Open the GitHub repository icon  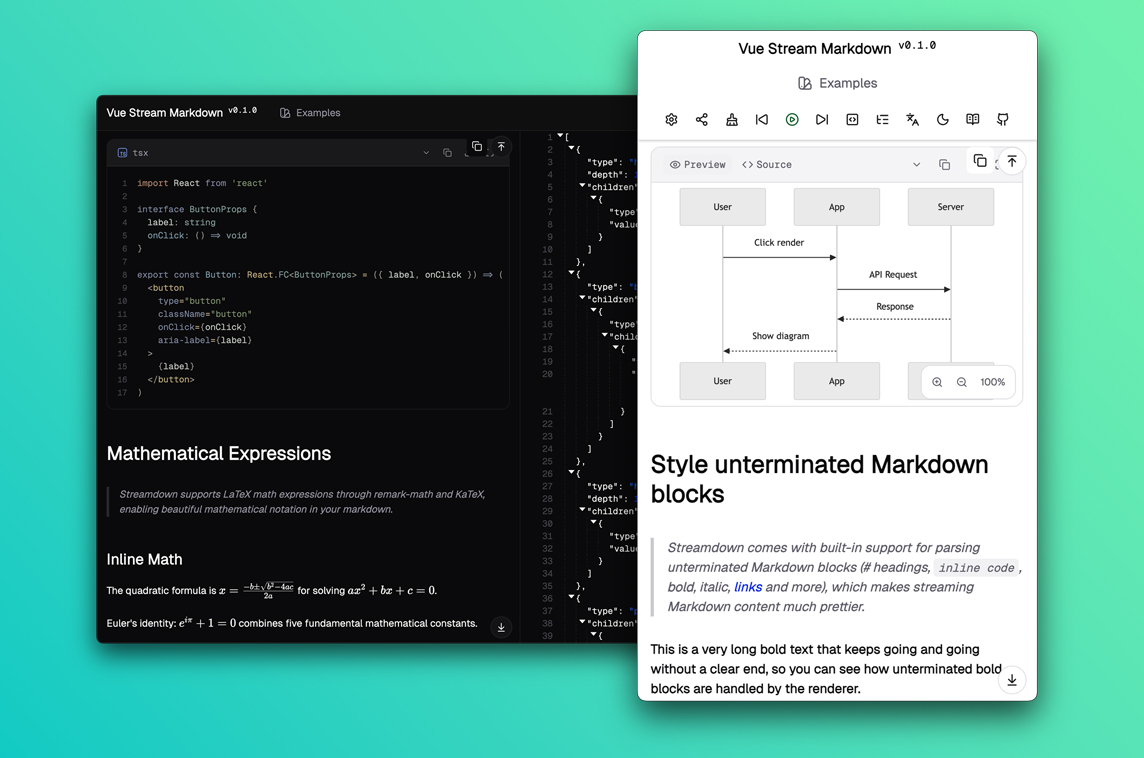pos(1003,120)
